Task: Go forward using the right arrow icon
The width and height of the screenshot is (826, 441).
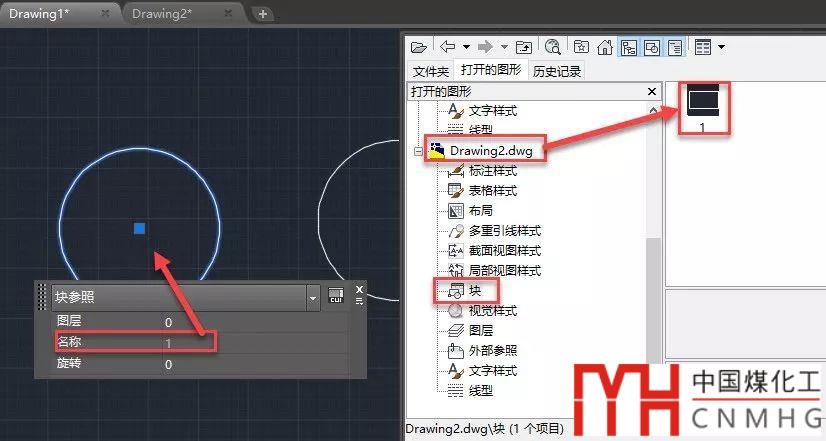Action: [485, 47]
